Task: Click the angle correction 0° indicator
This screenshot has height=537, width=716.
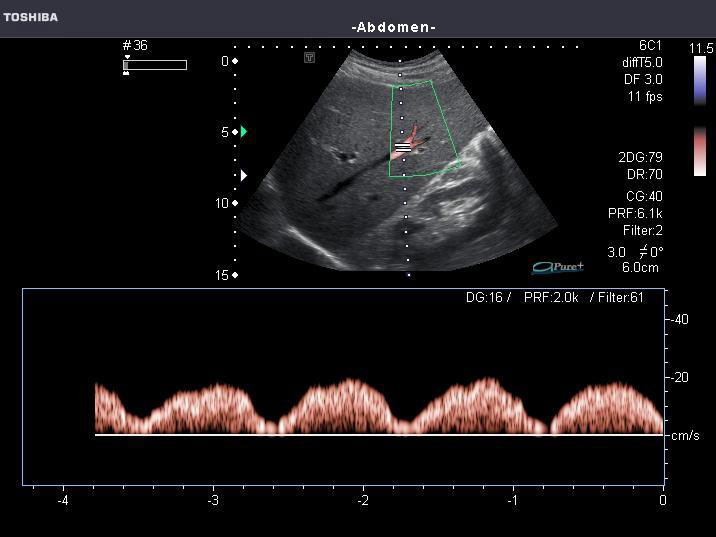Action: coord(650,252)
